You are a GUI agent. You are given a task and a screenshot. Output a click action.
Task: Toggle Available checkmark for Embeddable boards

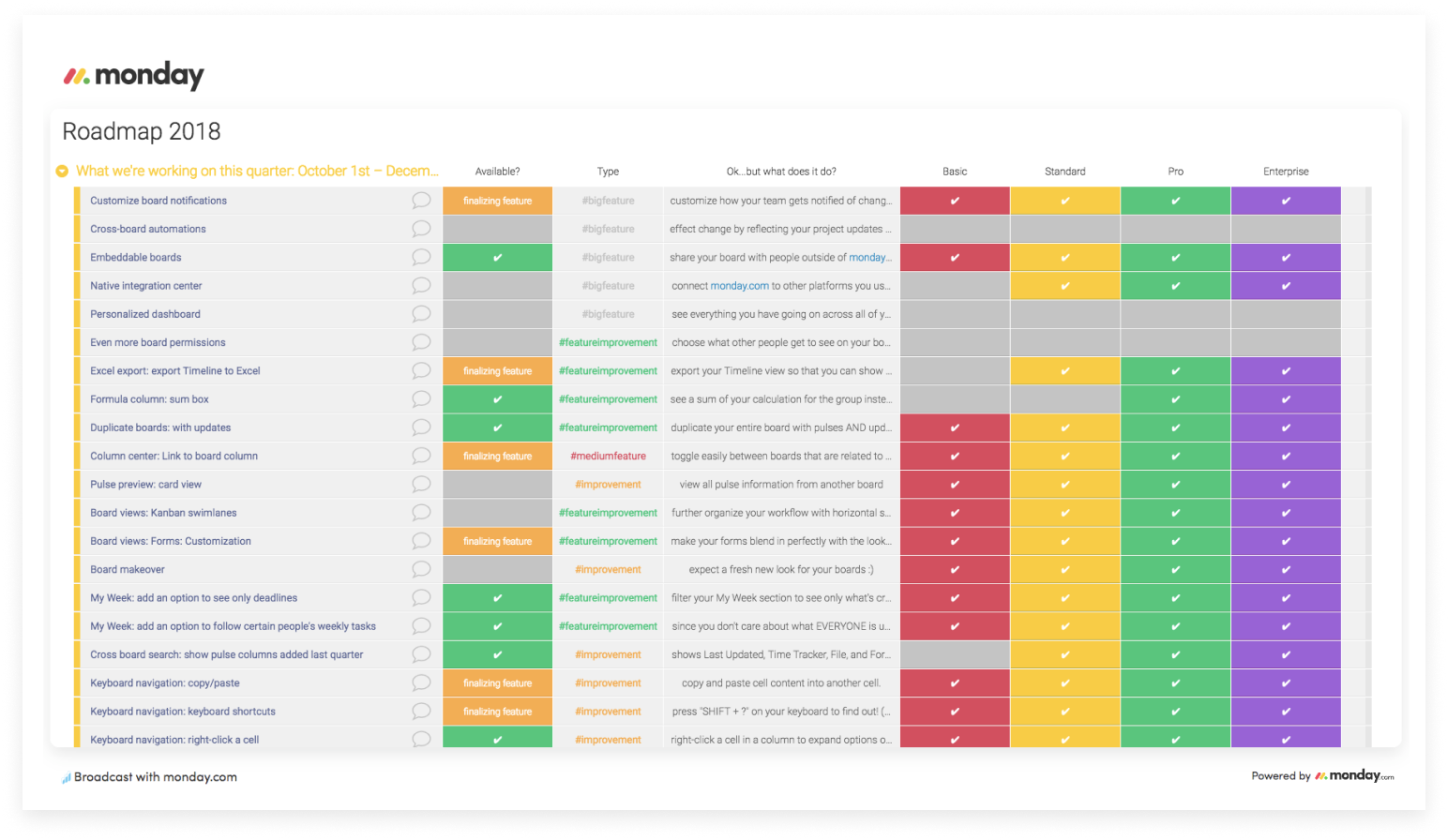(497, 257)
